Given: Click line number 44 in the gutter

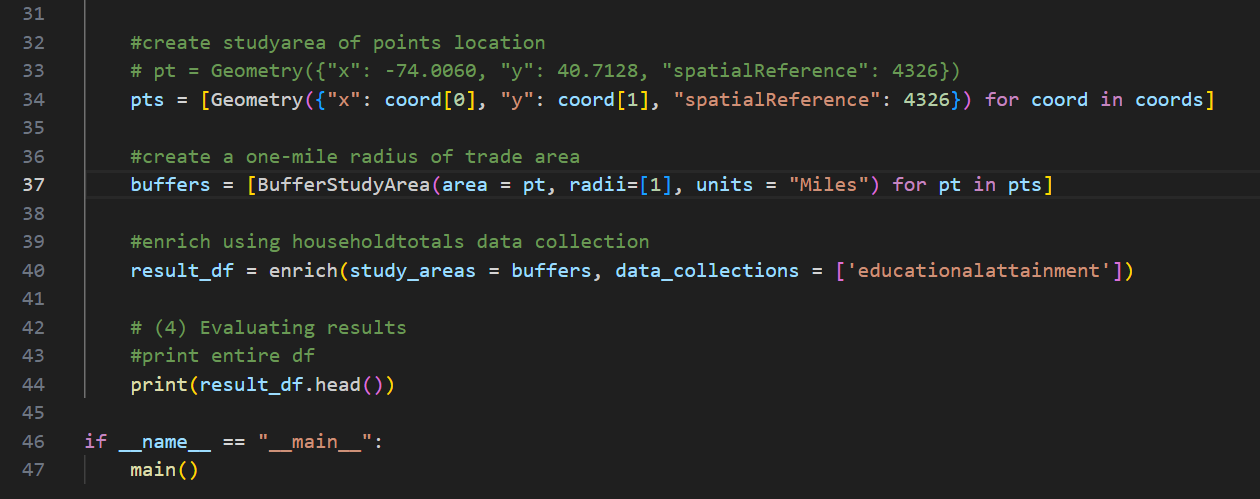Looking at the screenshot, I should pos(34,385).
